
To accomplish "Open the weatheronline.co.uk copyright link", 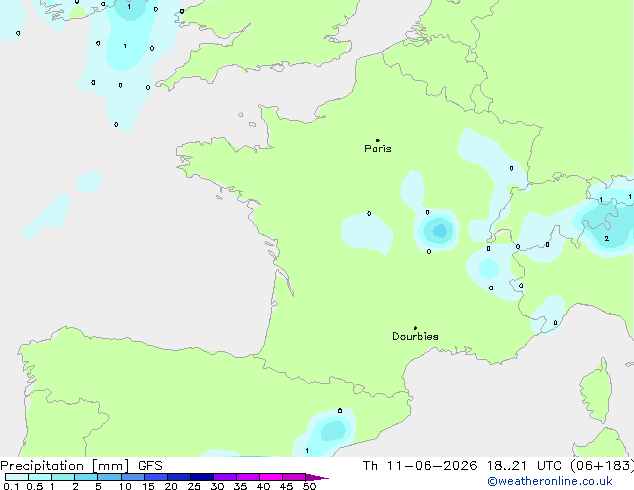I will point(550,481).
